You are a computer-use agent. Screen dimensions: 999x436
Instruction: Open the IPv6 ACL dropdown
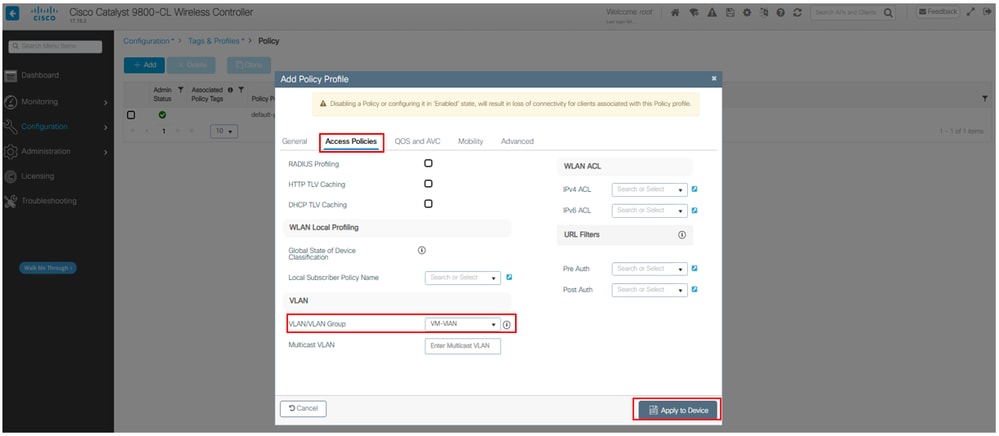650,210
